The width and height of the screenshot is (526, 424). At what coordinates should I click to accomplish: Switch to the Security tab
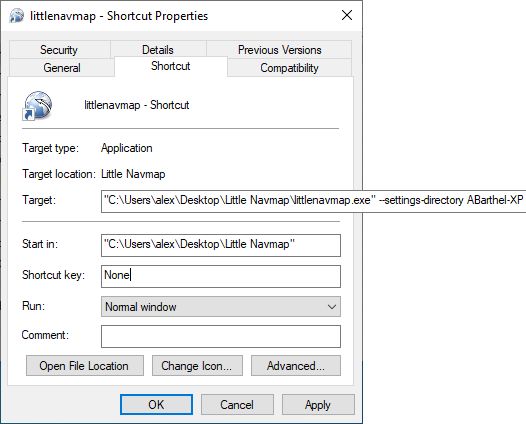tap(59, 50)
